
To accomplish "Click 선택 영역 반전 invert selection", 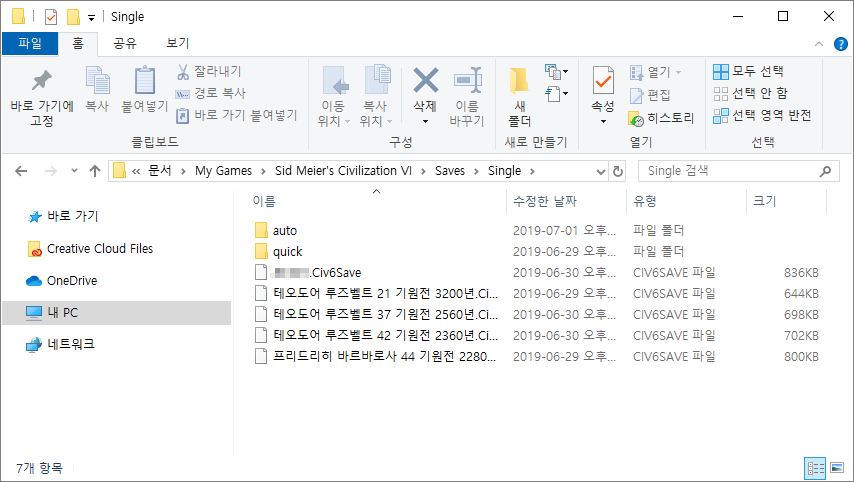I will click(x=762, y=115).
